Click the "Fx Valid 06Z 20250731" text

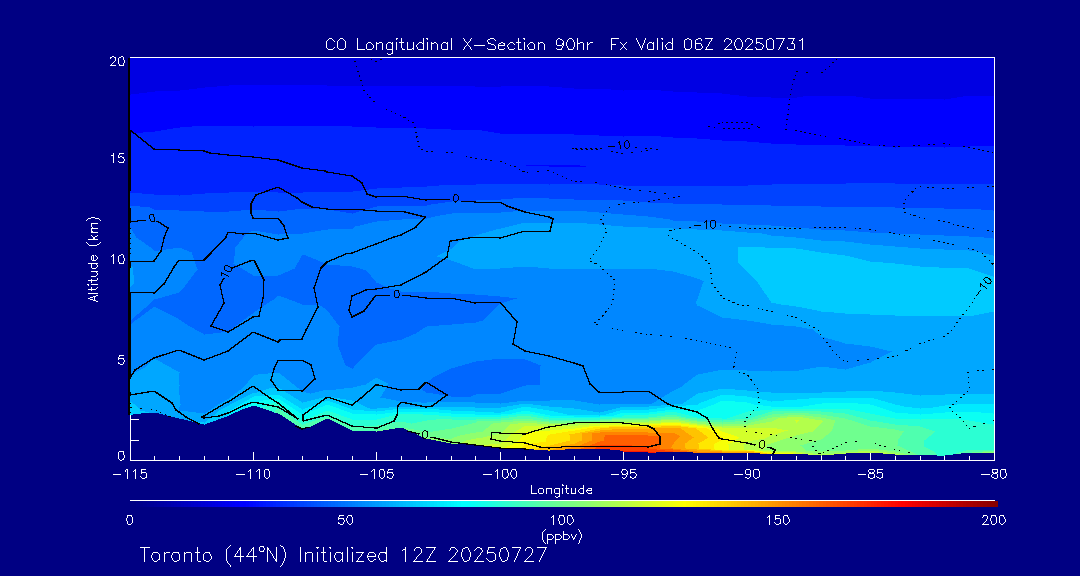(707, 45)
